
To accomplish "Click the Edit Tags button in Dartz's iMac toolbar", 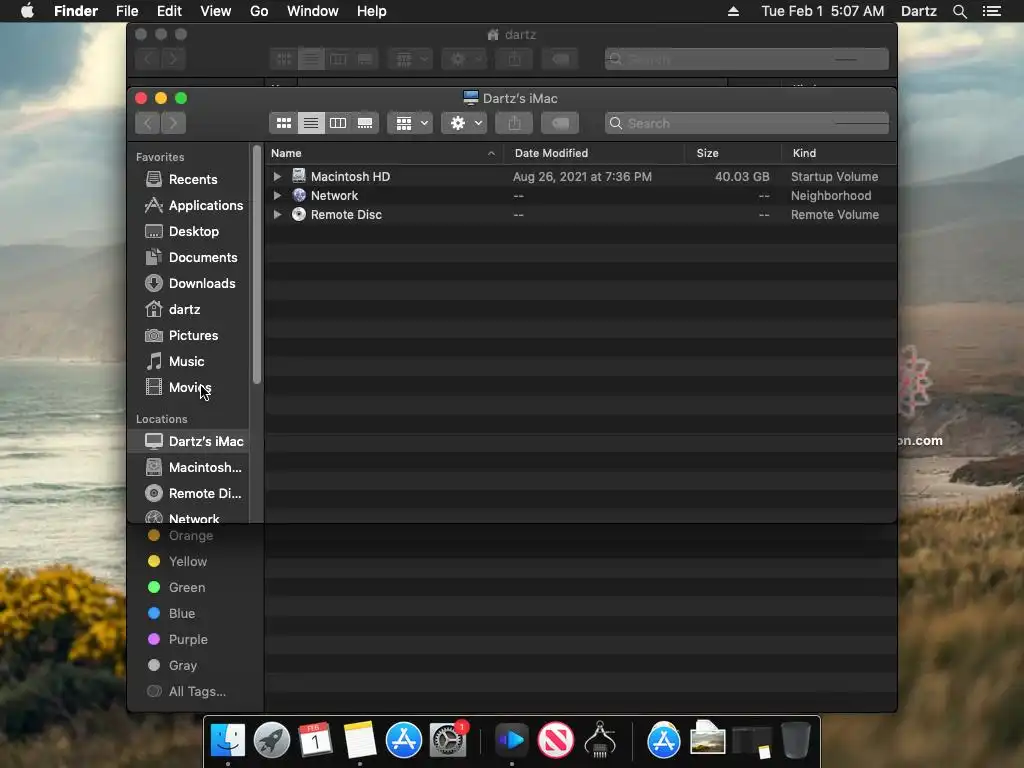I will click(x=560, y=123).
